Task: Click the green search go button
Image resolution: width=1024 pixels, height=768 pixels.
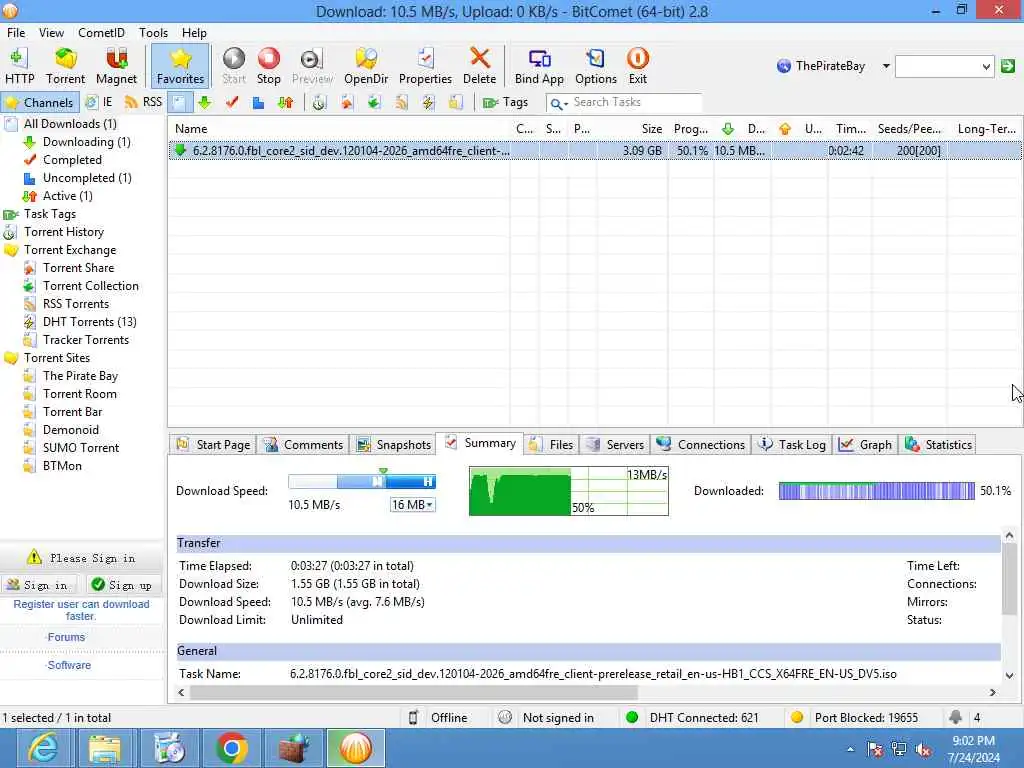Action: tap(1008, 66)
